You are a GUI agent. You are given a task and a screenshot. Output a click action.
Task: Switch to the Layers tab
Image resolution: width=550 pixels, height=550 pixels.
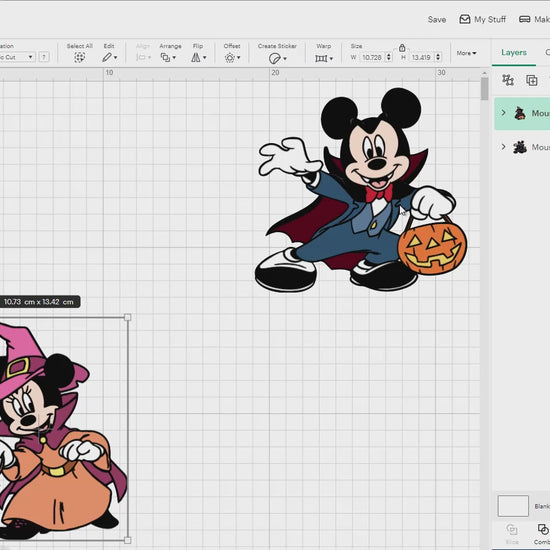coord(514,53)
